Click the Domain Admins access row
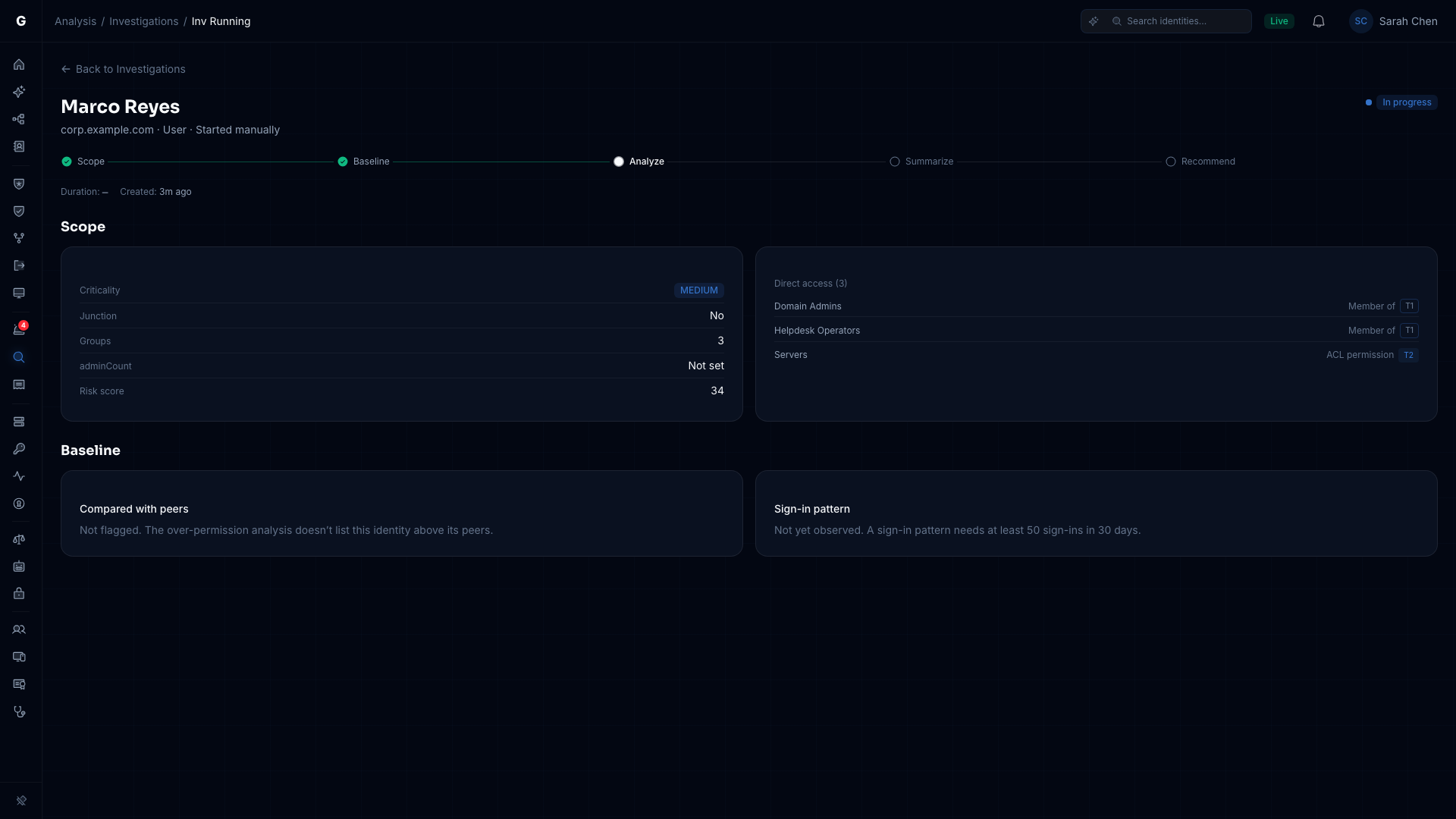Viewport: 1456px width, 819px height. pos(1097,306)
